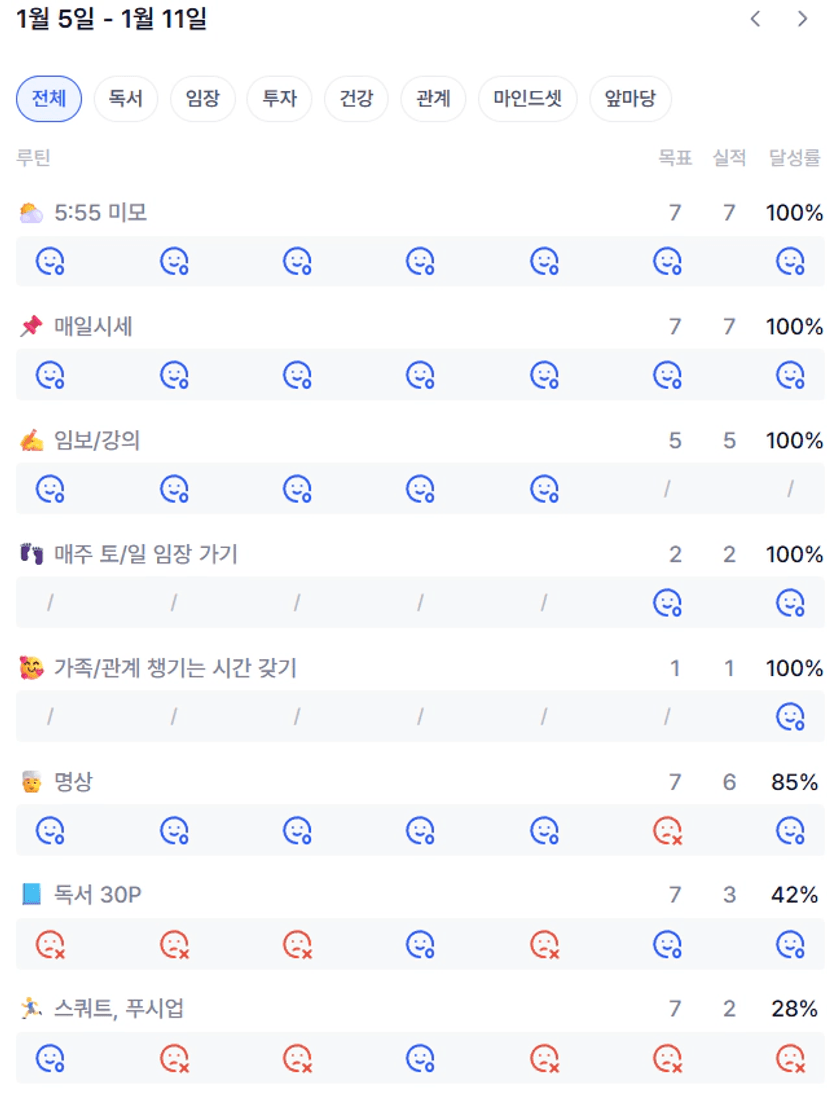Go to the previous week

click(x=756, y=19)
